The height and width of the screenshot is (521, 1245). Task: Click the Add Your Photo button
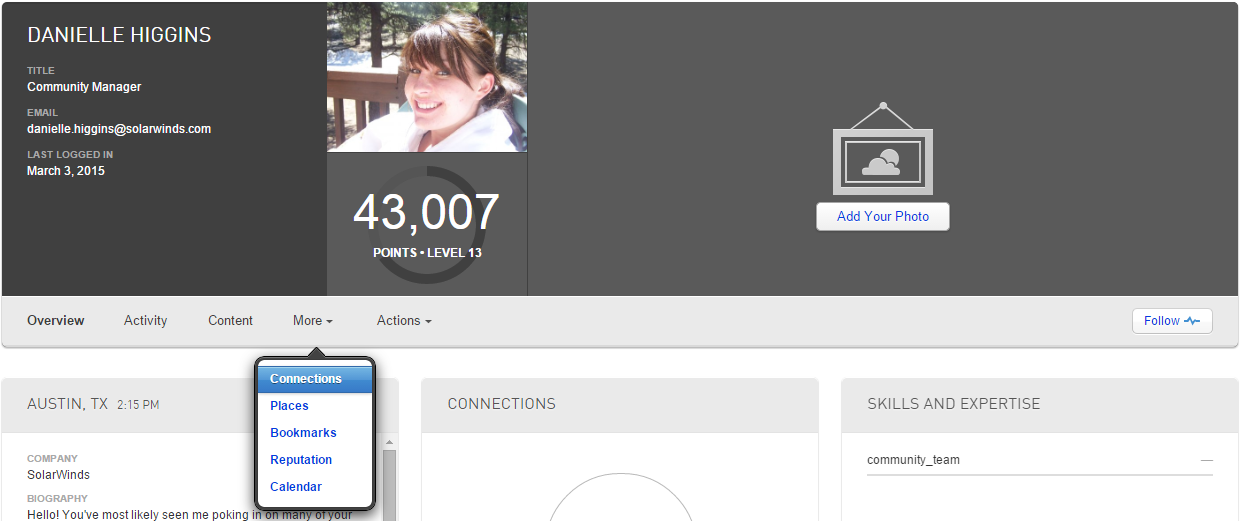(883, 217)
